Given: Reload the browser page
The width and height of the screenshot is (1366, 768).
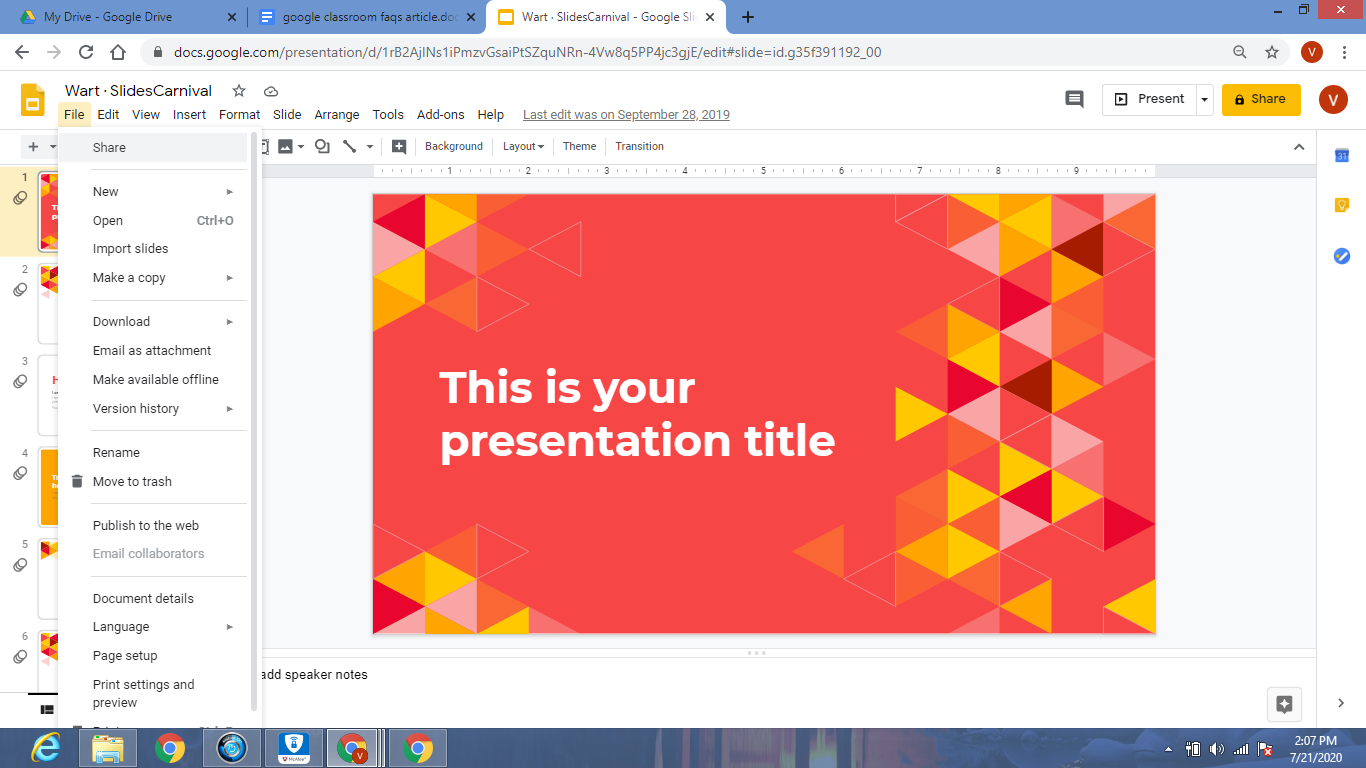Looking at the screenshot, I should (x=86, y=52).
